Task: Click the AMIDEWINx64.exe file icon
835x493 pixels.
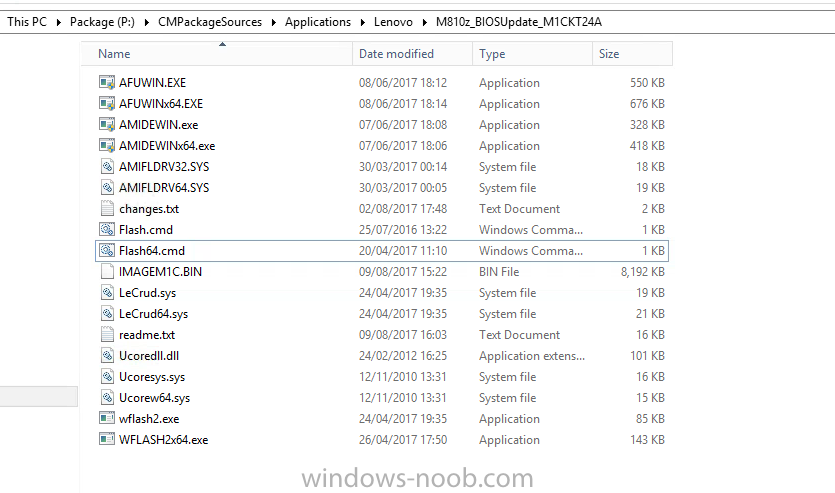Action: point(107,145)
